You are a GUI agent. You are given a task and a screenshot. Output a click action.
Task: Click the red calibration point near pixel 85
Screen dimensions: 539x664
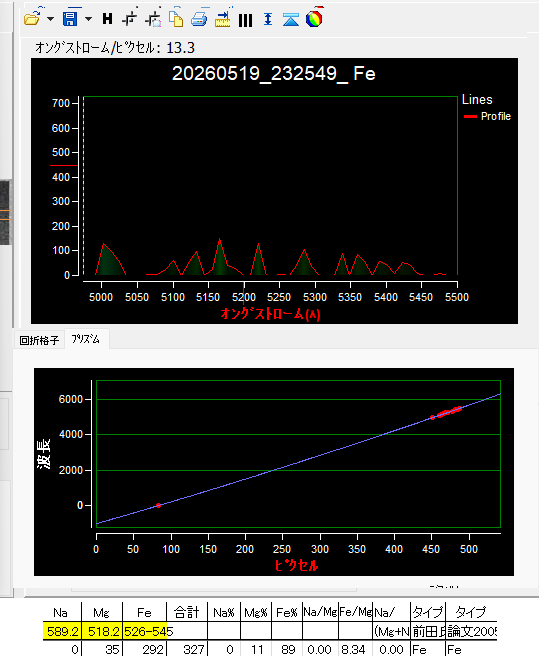click(x=158, y=505)
